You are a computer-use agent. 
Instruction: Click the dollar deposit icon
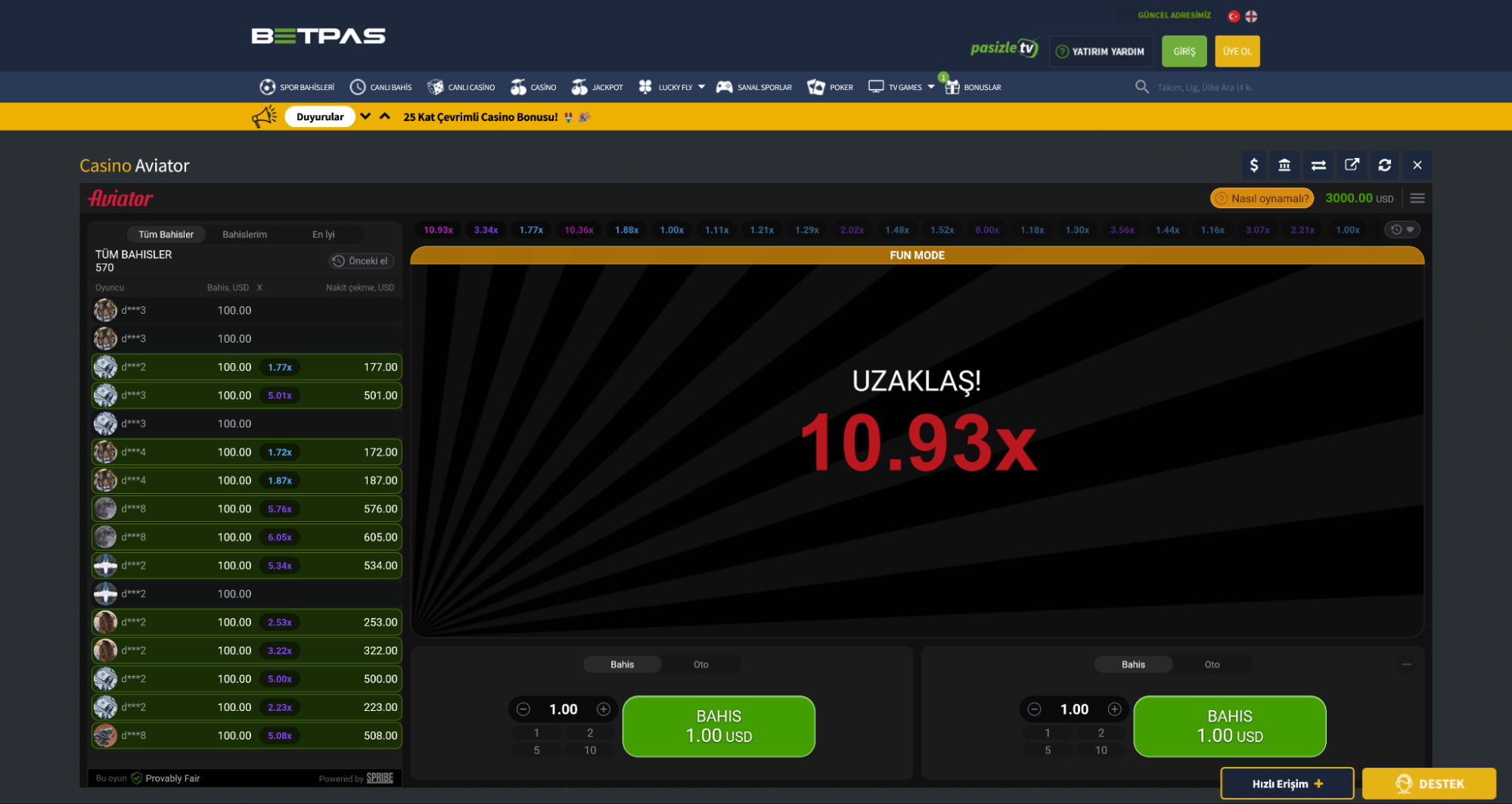(x=1254, y=165)
